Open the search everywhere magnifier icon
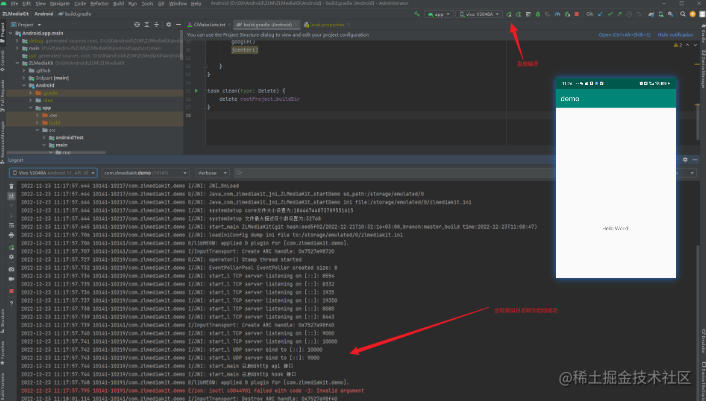Viewport: 706px width, 401px height. [x=683, y=14]
